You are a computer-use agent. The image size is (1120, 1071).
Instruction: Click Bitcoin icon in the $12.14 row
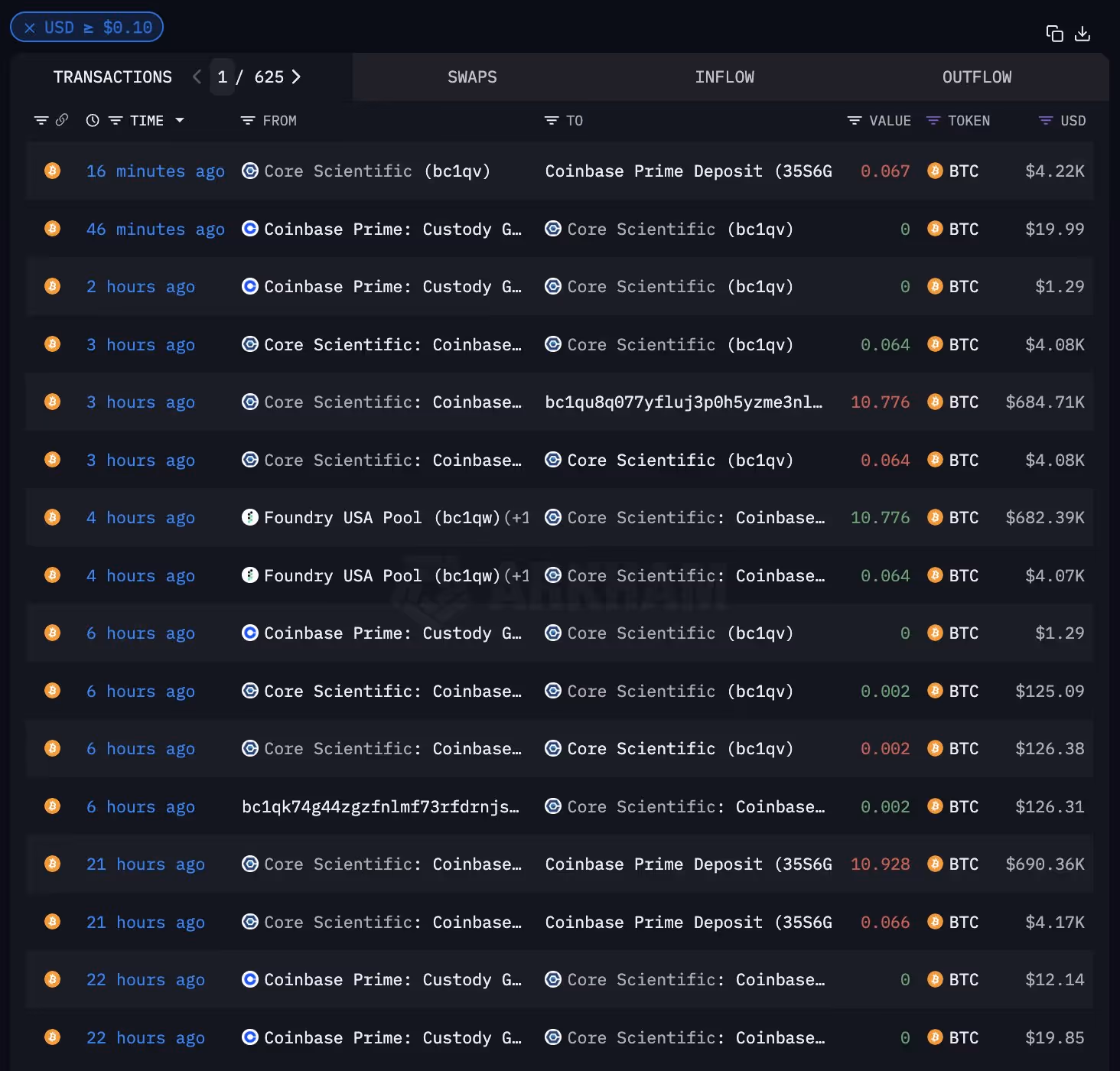[x=53, y=979]
